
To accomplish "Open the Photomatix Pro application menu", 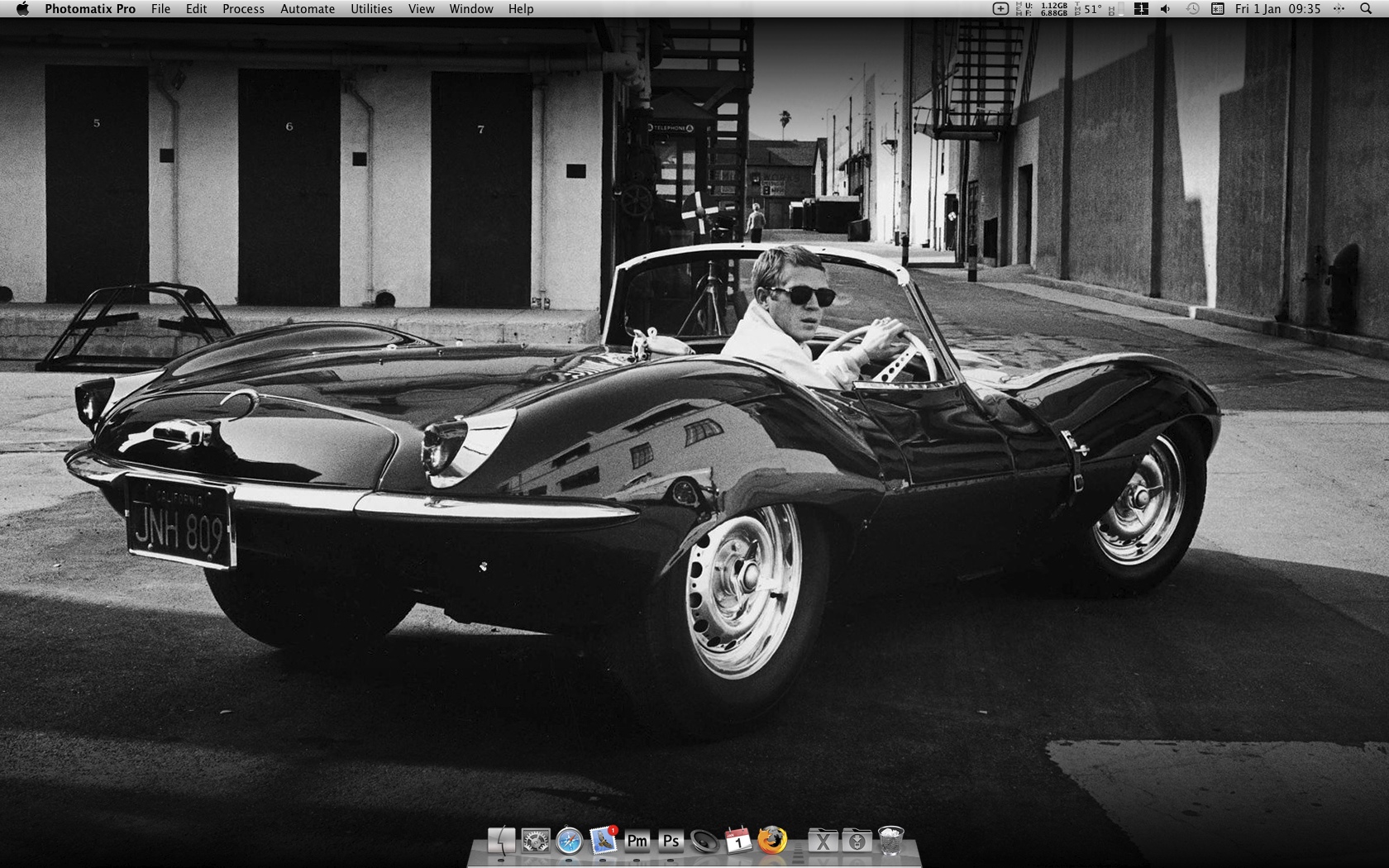I will pos(90,9).
